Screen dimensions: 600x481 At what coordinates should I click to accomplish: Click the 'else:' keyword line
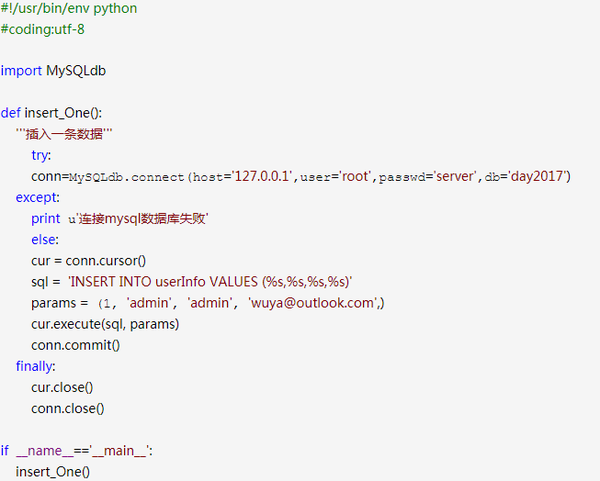[x=45, y=240]
